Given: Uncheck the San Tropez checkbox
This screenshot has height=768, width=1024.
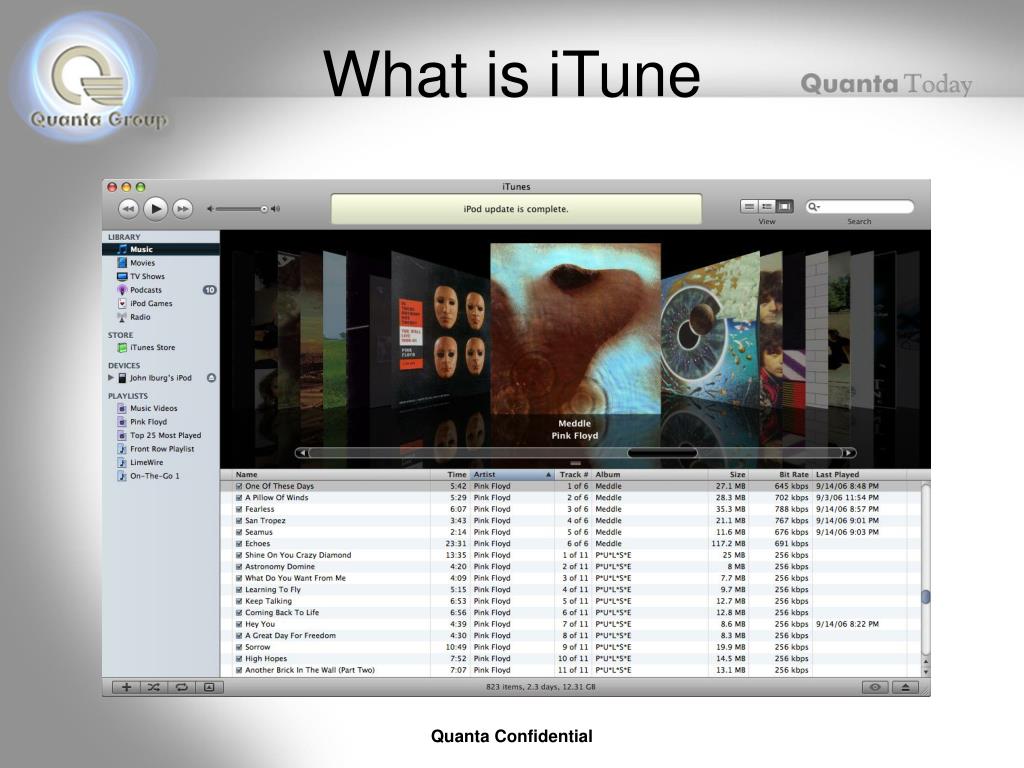Looking at the screenshot, I should pyautogui.click(x=239, y=520).
